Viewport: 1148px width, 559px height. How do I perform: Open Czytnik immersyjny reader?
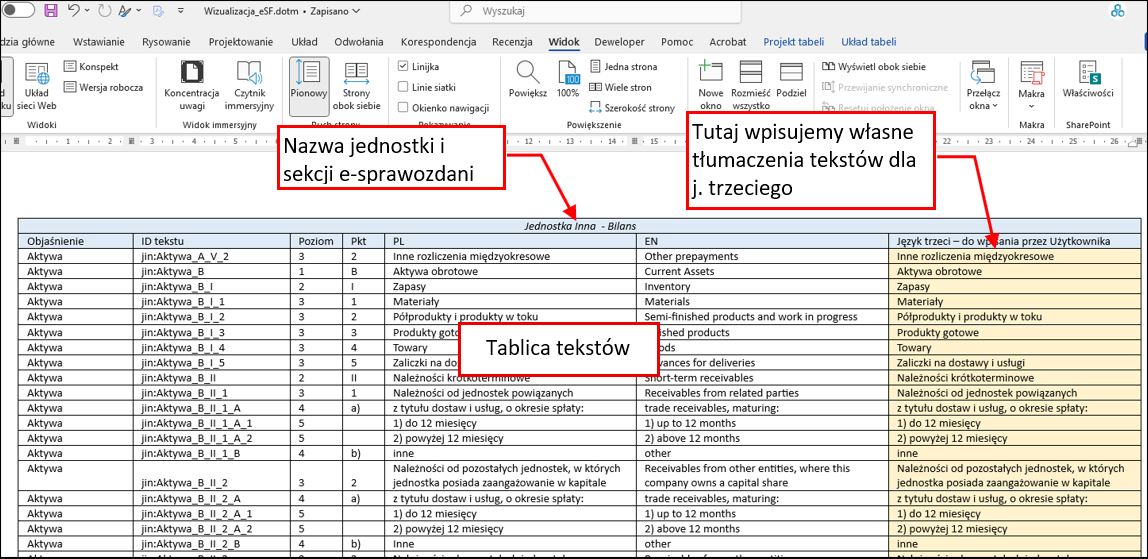(249, 87)
